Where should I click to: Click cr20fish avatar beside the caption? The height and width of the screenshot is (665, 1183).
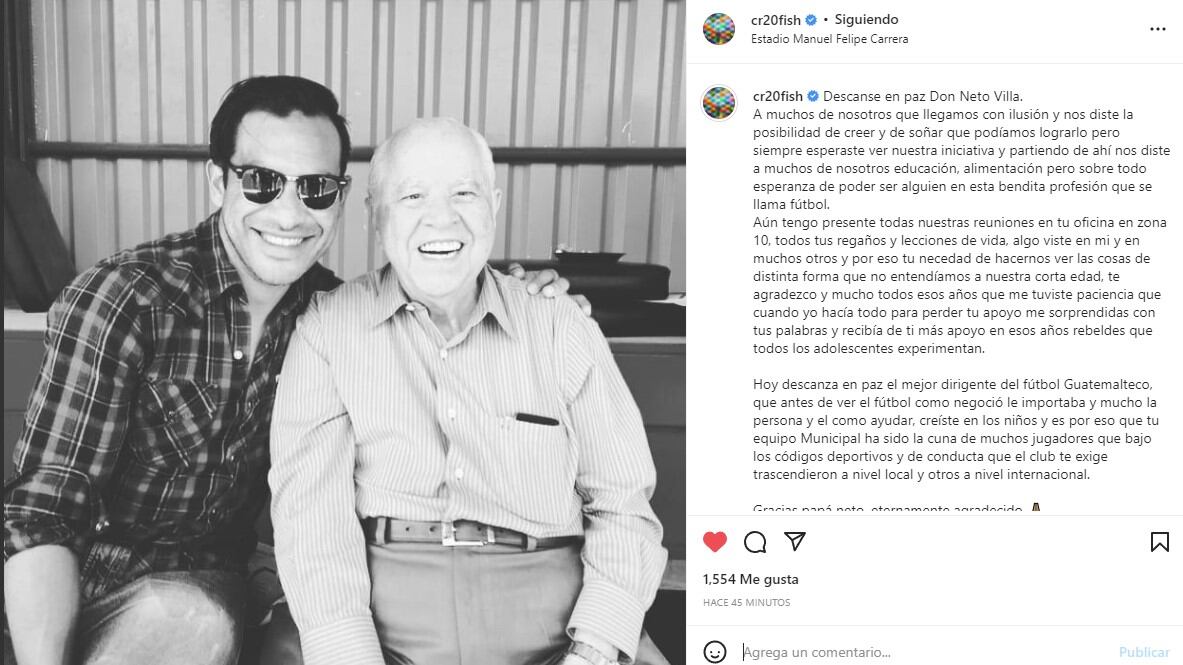(x=718, y=103)
